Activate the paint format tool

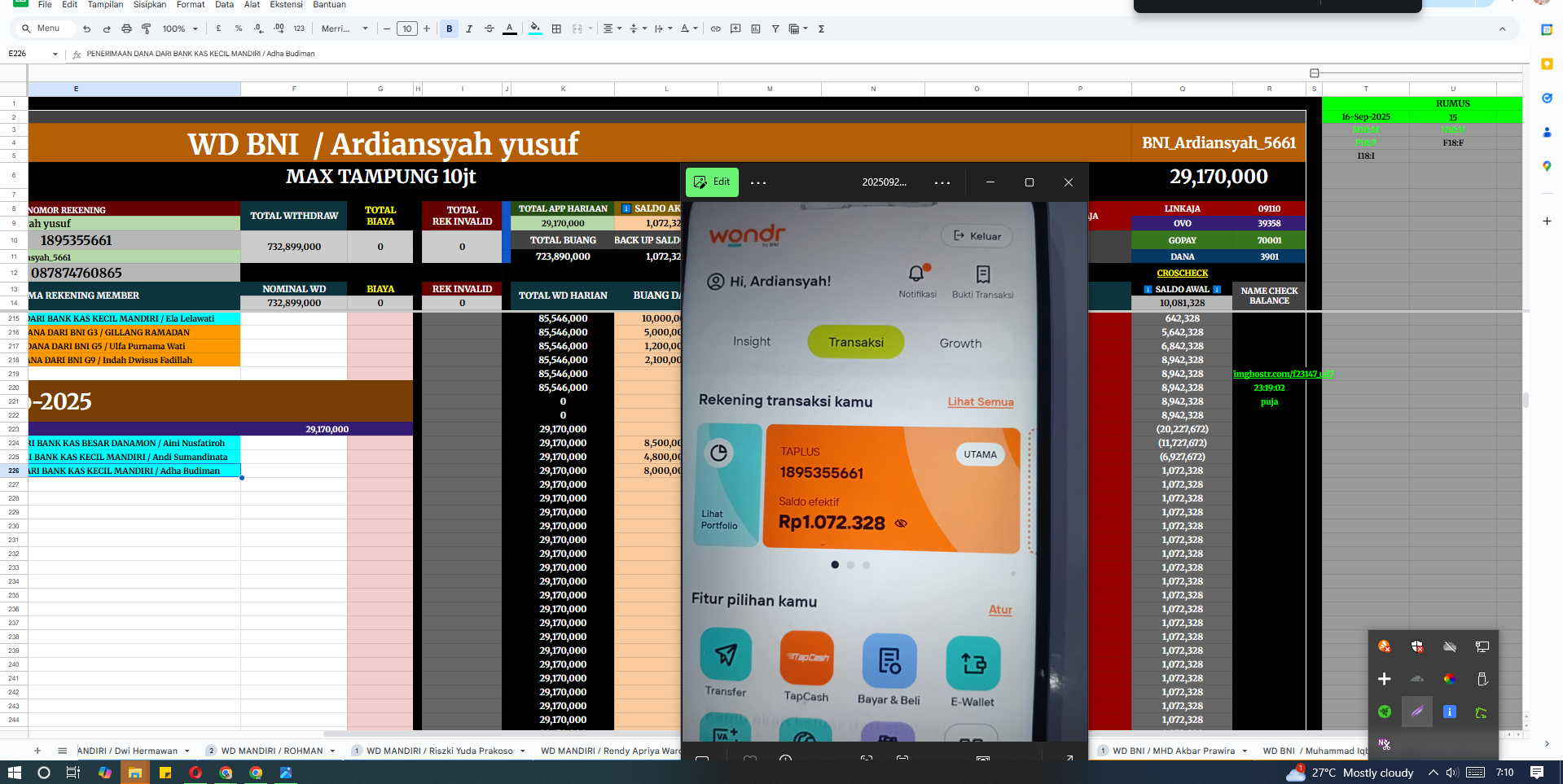pyautogui.click(x=147, y=28)
